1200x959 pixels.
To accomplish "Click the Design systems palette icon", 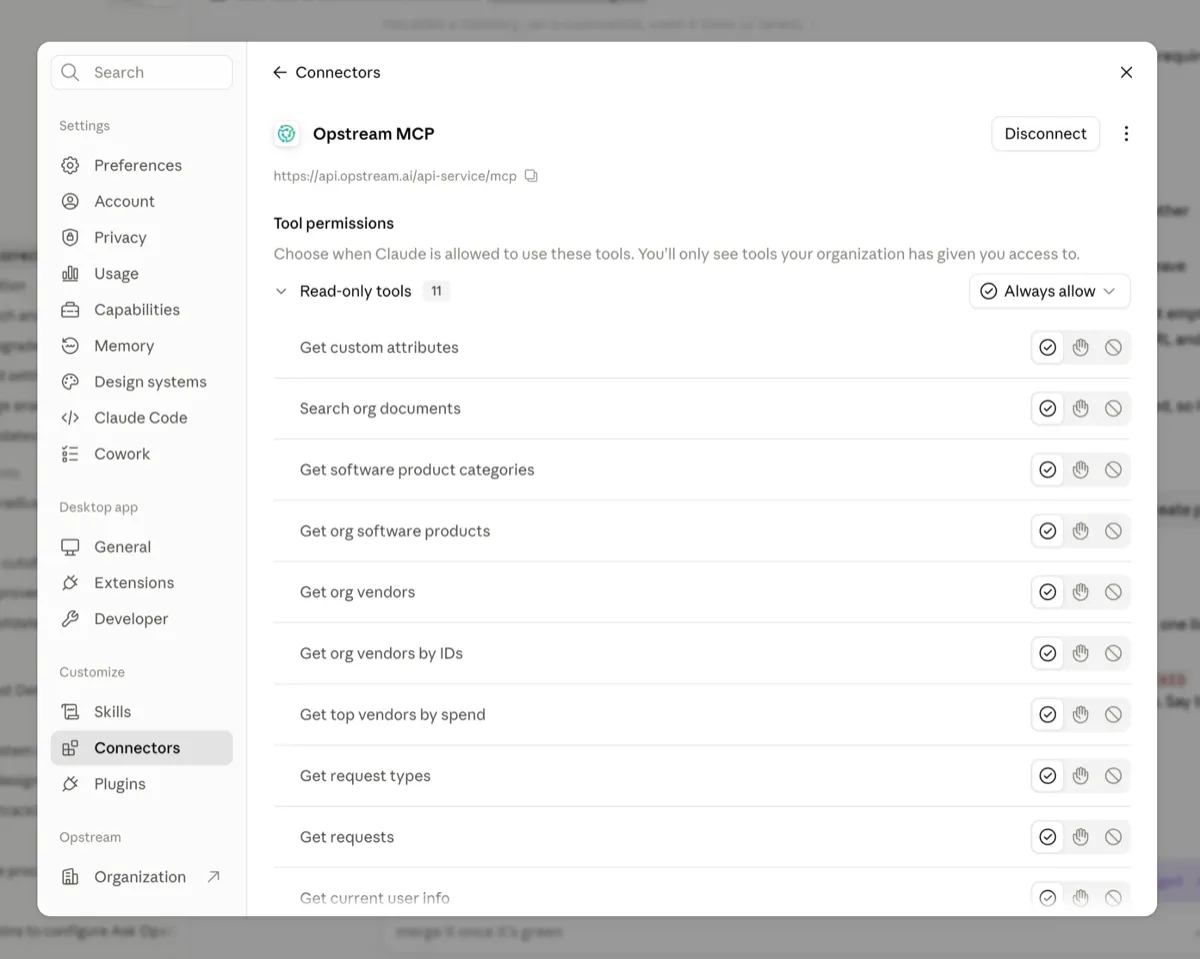I will coord(70,381).
